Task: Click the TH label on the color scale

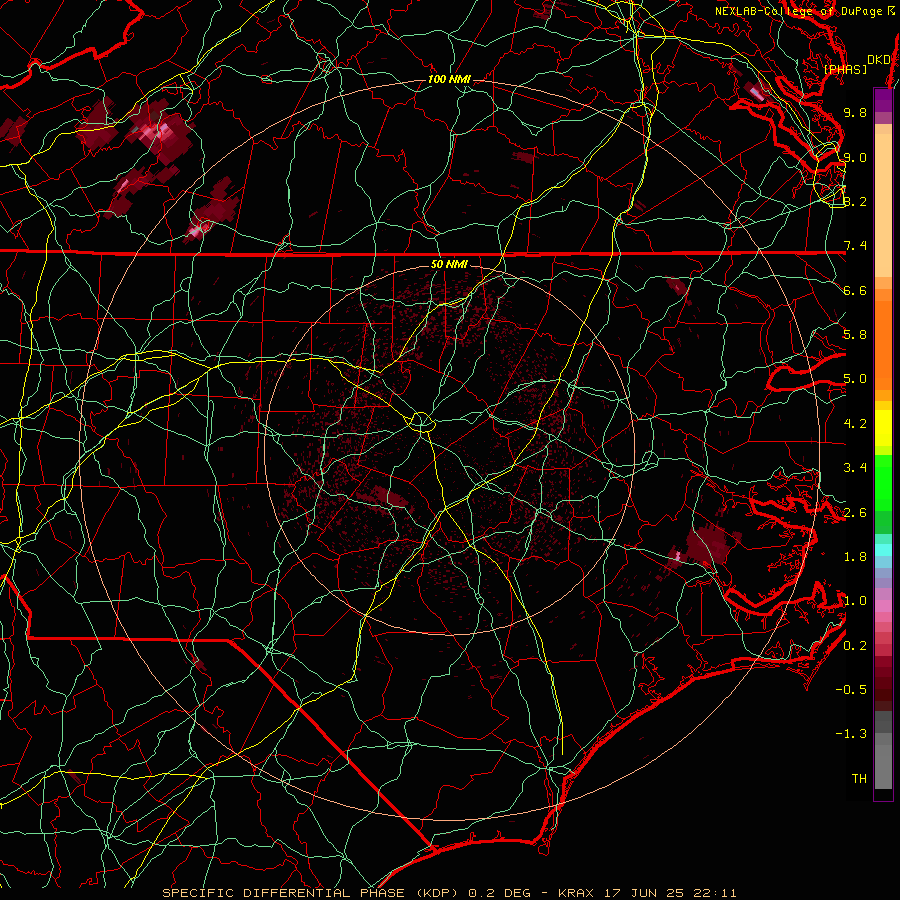Action: click(x=859, y=779)
